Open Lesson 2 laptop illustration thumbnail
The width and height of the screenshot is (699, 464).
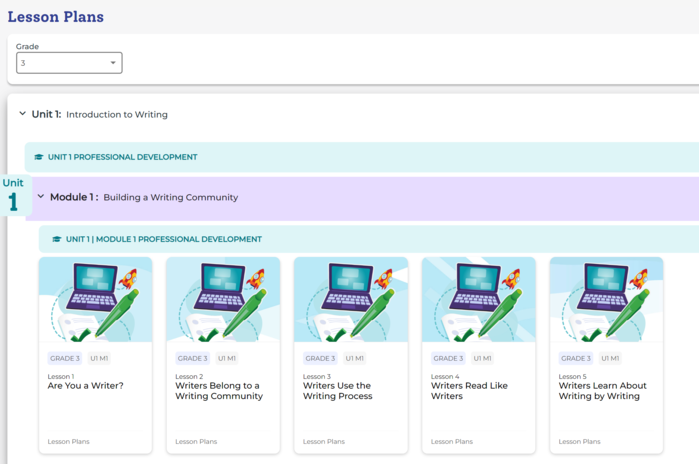tap(223, 300)
